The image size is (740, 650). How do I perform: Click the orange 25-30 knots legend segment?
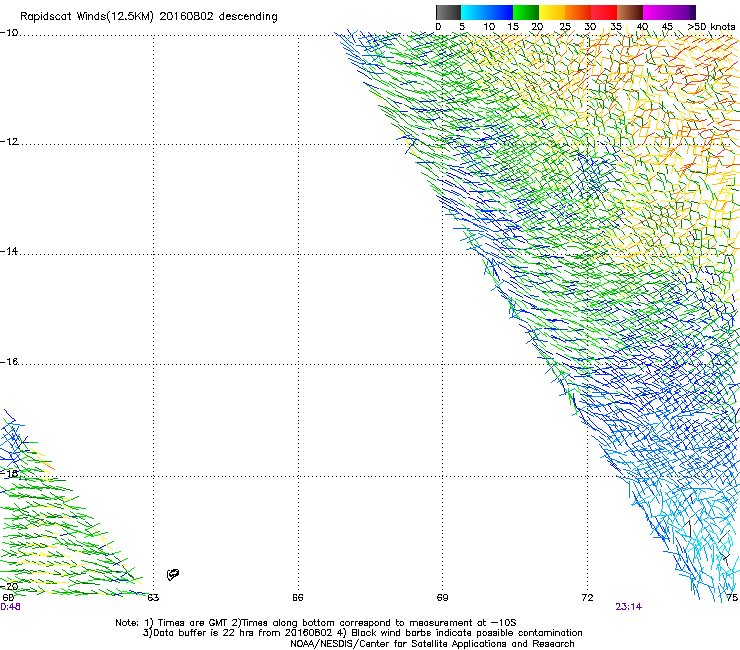pyautogui.click(x=578, y=12)
